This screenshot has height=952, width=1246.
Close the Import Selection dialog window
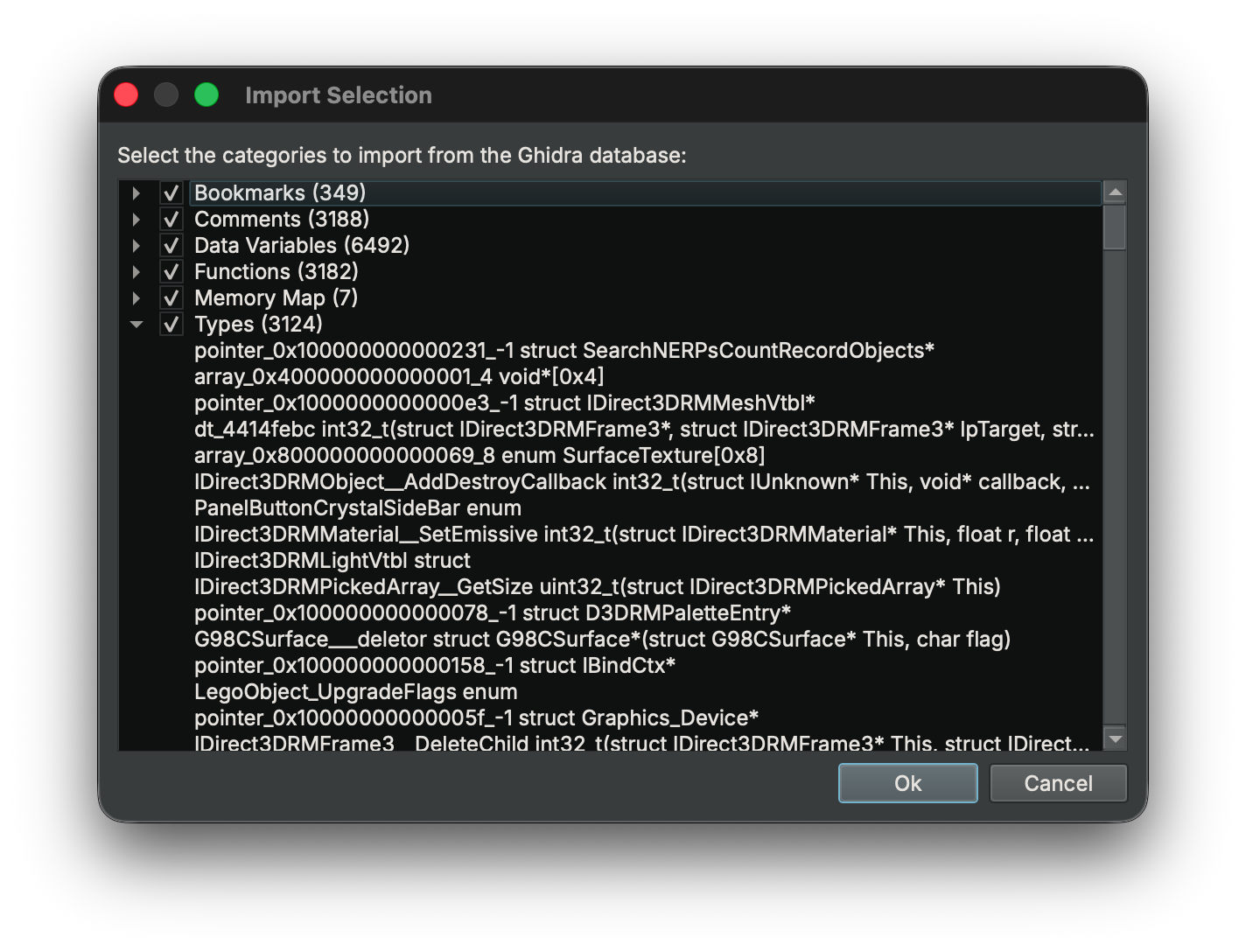127,94
